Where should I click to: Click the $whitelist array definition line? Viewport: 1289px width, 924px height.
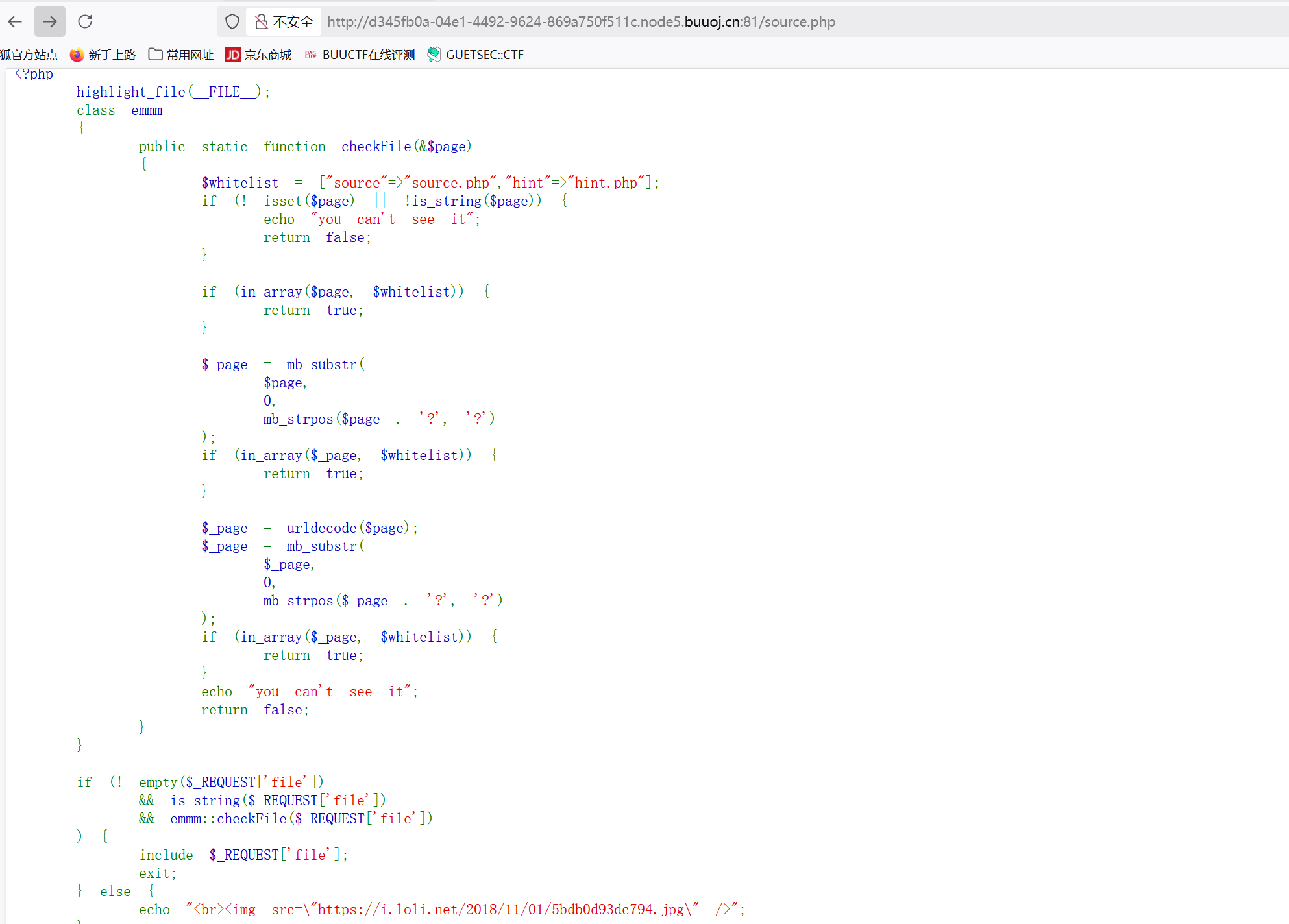point(430,183)
